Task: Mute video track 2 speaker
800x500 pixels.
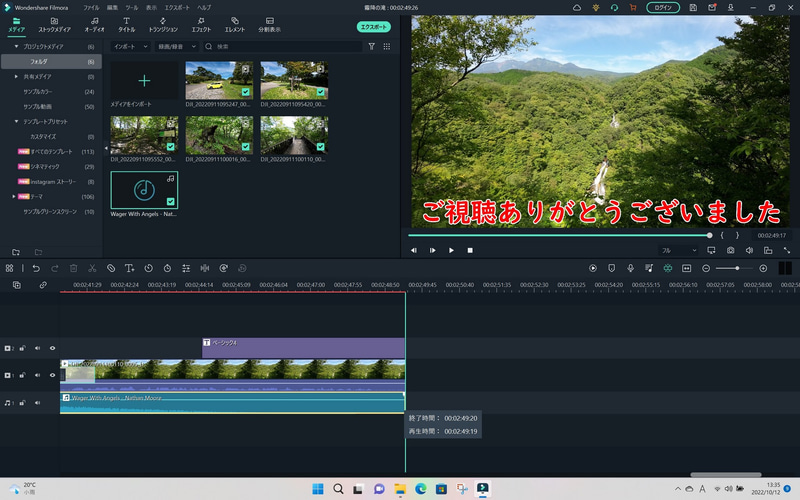Action: [37, 348]
